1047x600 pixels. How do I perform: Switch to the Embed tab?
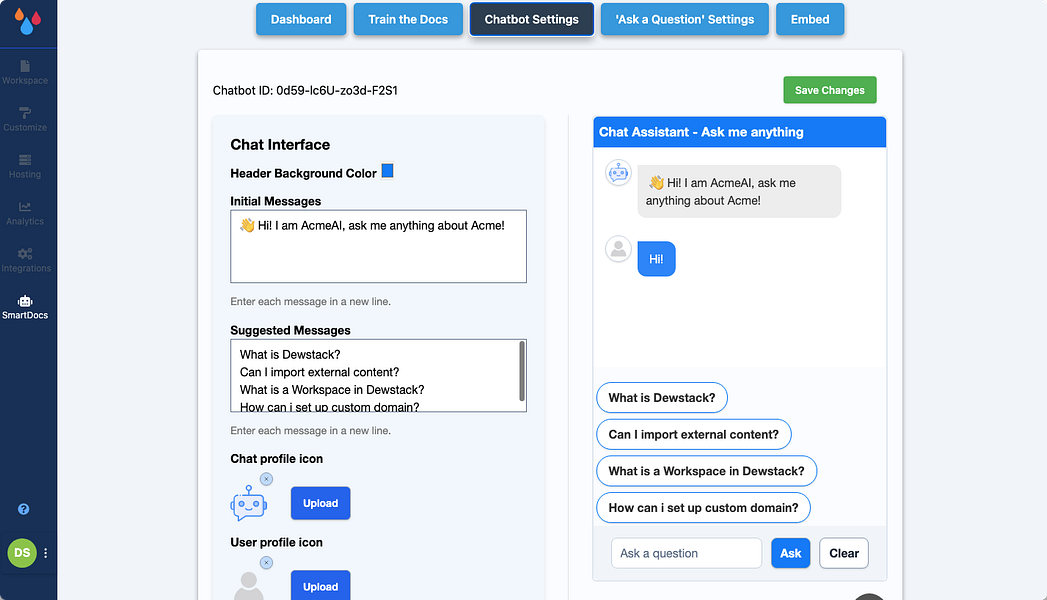(x=810, y=19)
